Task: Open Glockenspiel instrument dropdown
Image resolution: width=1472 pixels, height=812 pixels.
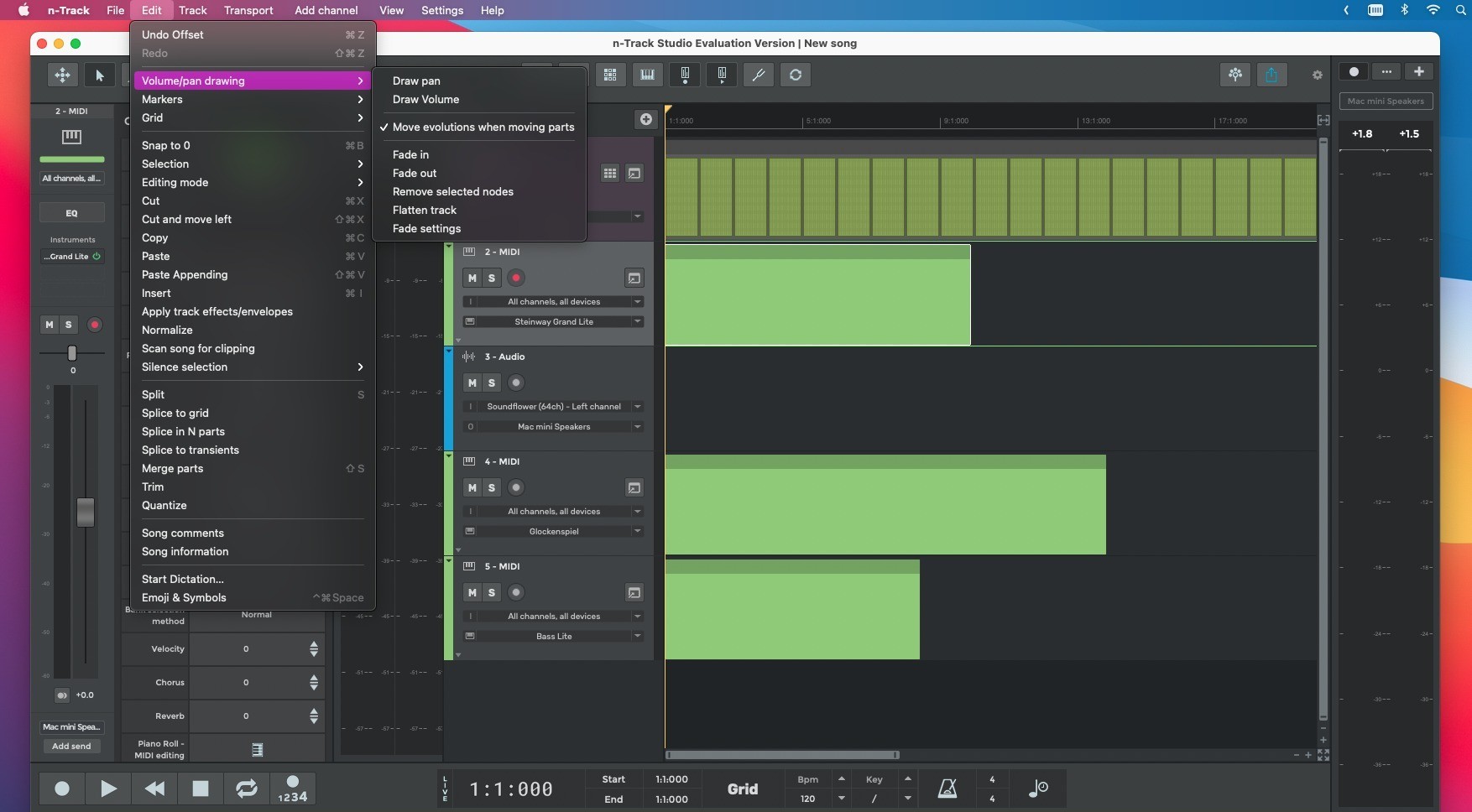Action: (554, 531)
